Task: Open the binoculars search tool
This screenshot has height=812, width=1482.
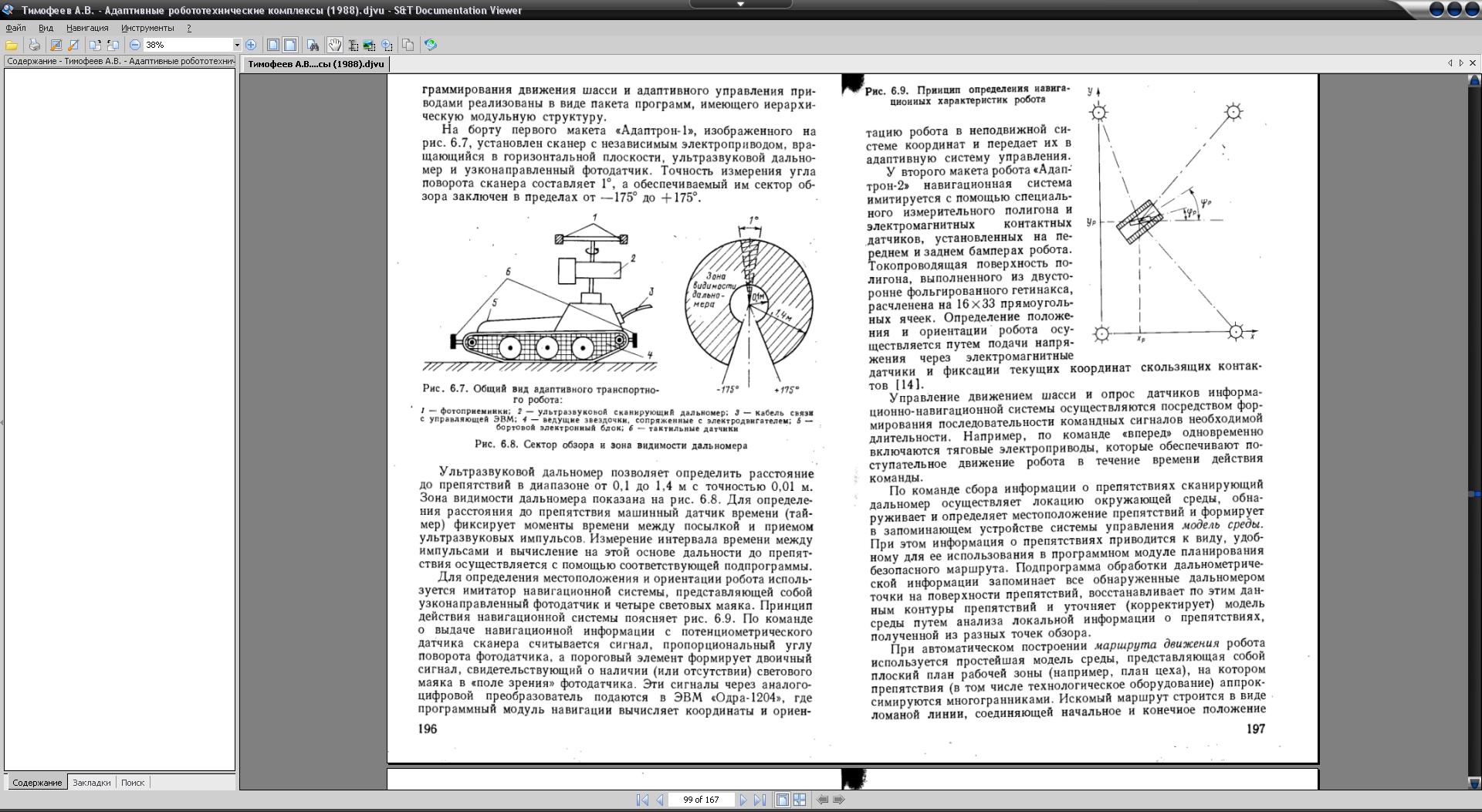Action: click(313, 46)
